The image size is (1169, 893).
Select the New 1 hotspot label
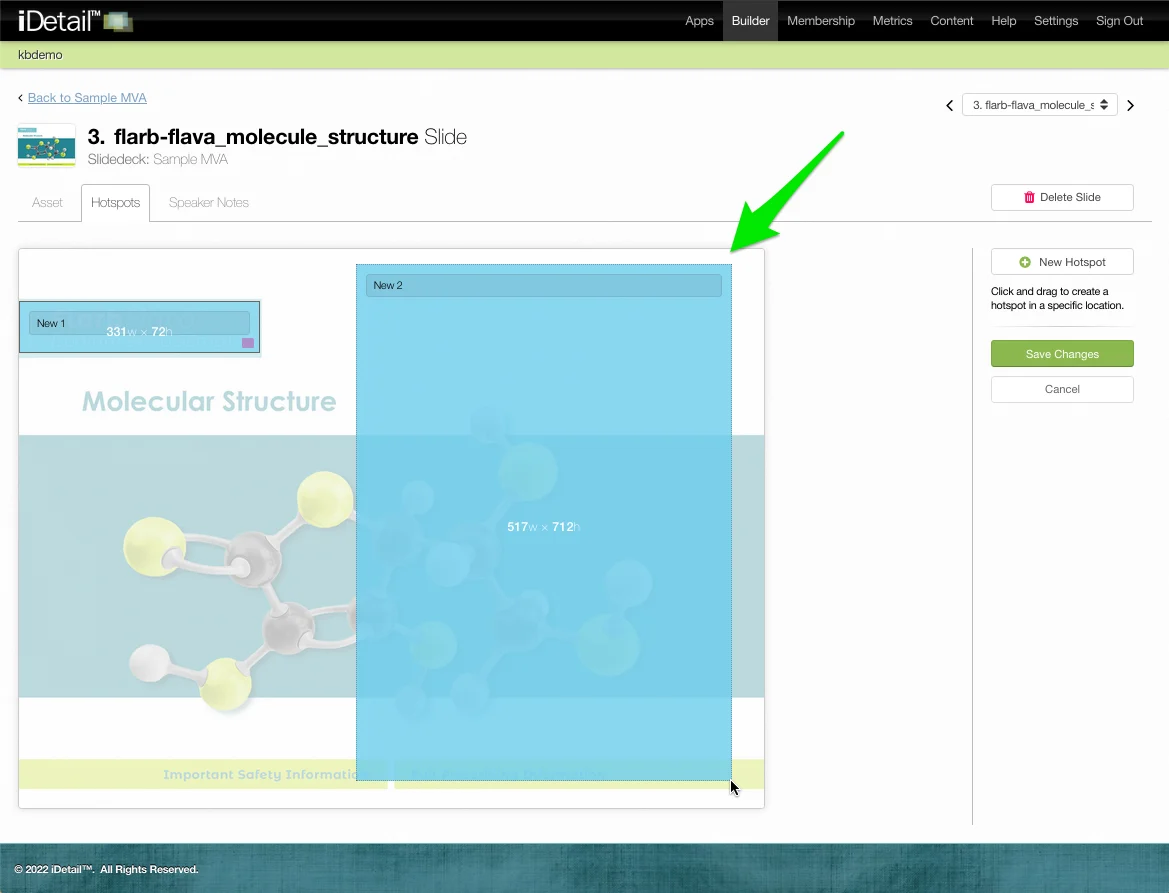point(139,323)
